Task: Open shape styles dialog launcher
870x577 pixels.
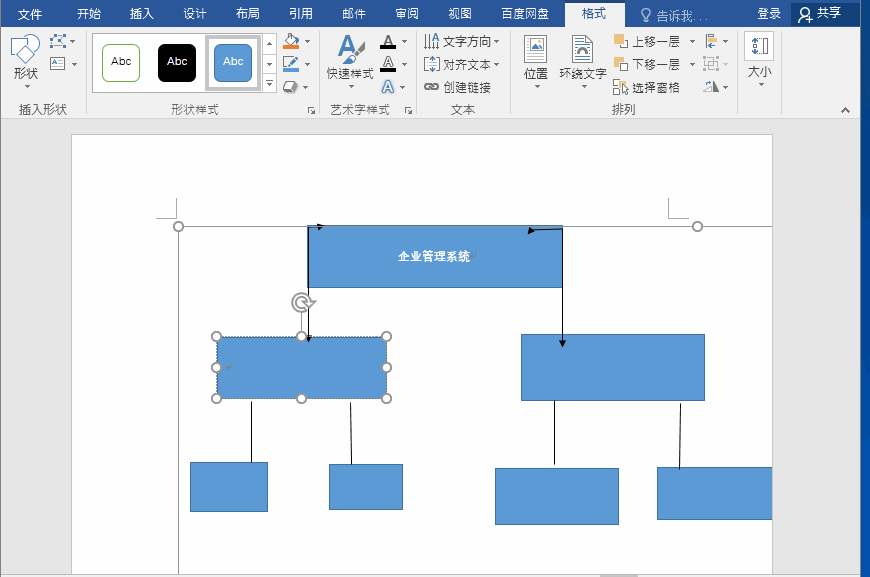Action: tap(311, 110)
